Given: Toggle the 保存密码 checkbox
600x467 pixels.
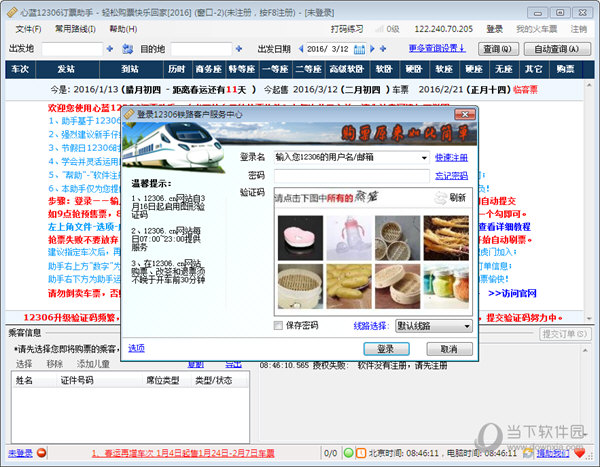Looking at the screenshot, I should [x=278, y=325].
